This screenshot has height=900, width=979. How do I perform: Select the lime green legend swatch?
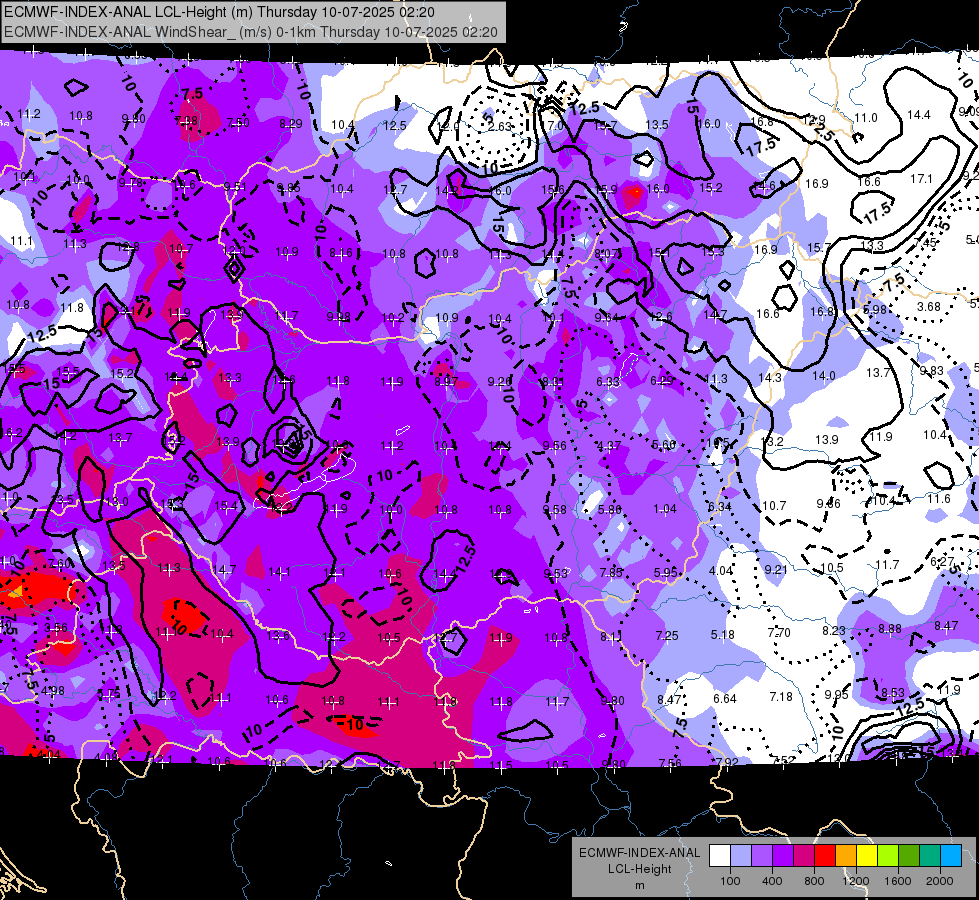[888, 856]
